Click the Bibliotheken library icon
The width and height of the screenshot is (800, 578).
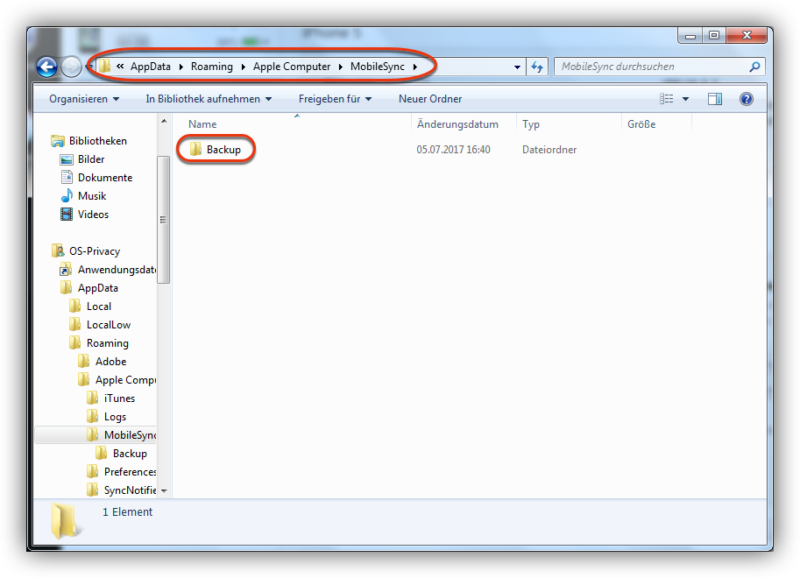(x=58, y=141)
